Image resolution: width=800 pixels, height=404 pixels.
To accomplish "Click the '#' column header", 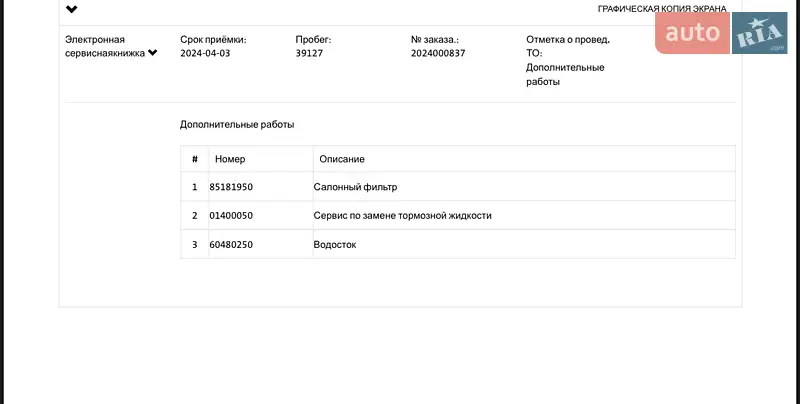I will pyautogui.click(x=194, y=159).
